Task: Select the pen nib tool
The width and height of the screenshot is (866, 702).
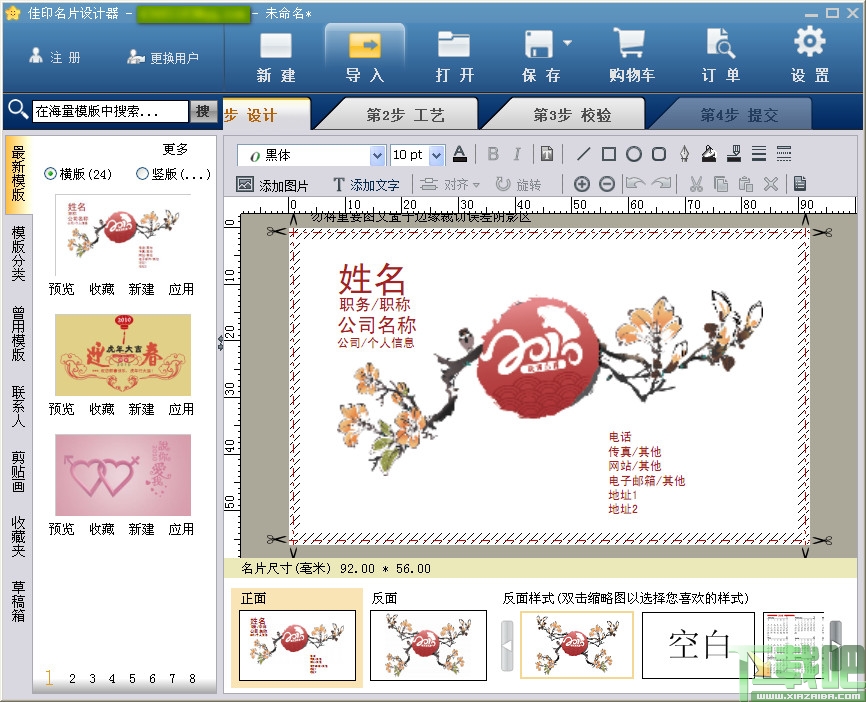Action: click(x=684, y=154)
